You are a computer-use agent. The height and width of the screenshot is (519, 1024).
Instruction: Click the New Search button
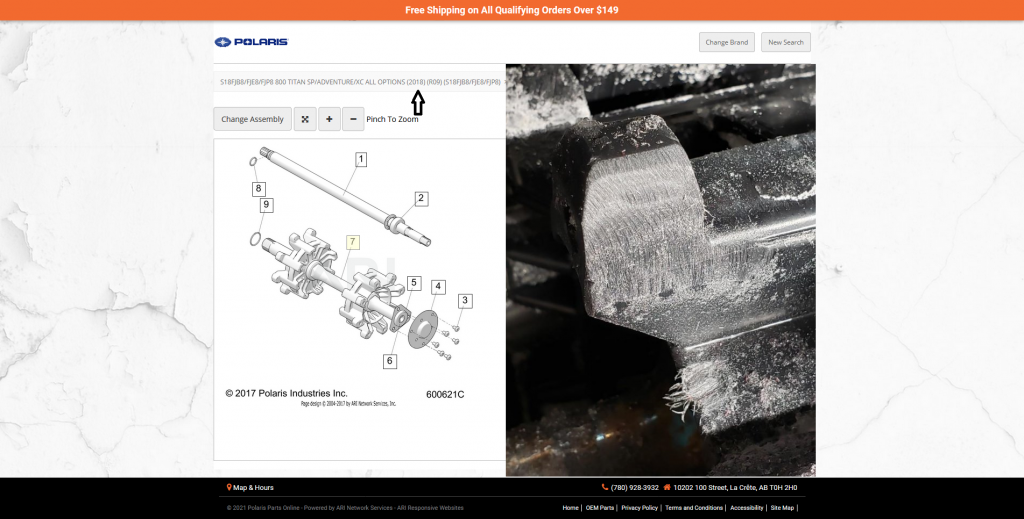785,42
